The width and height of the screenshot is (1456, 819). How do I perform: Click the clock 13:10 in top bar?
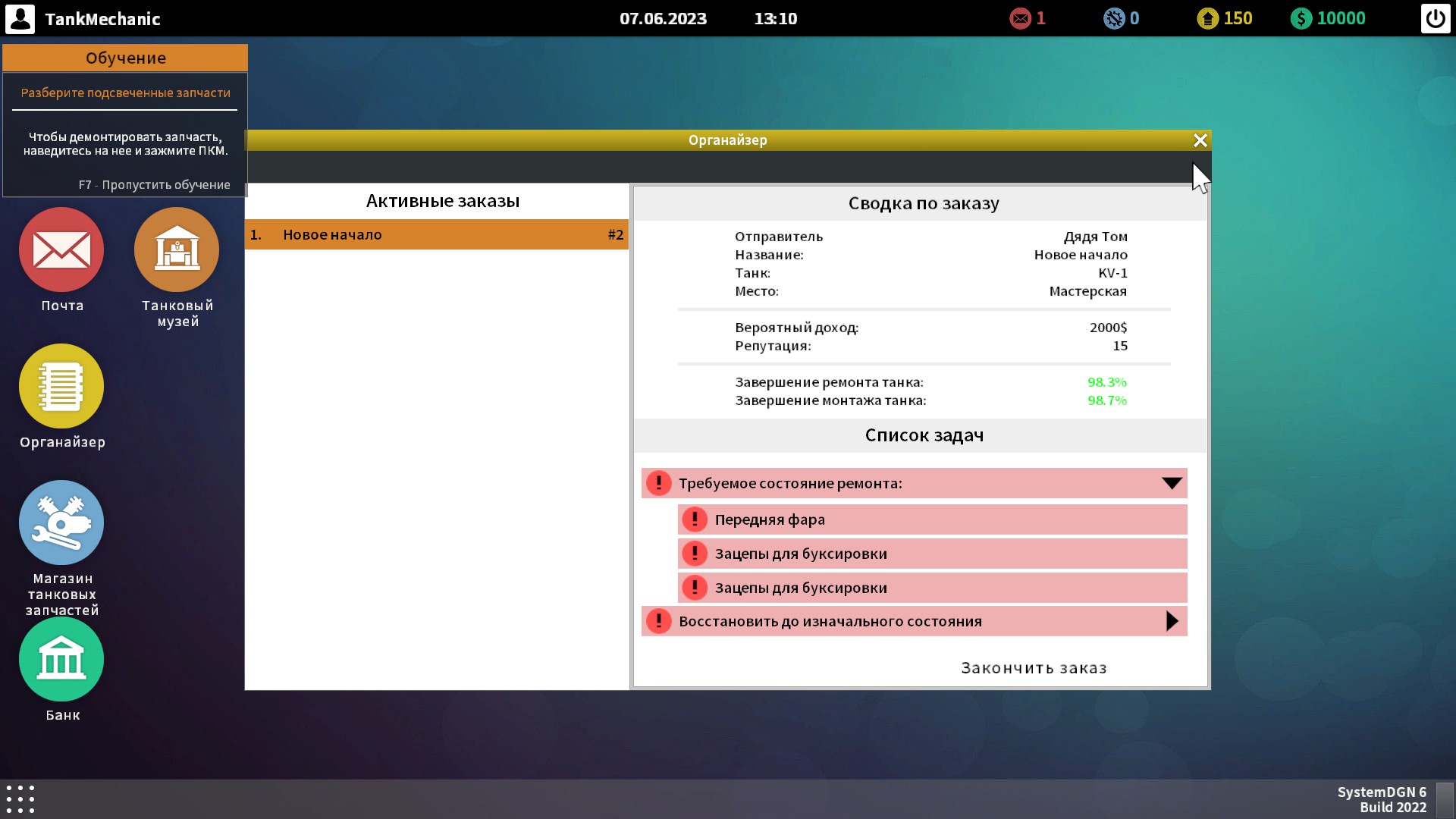[775, 18]
